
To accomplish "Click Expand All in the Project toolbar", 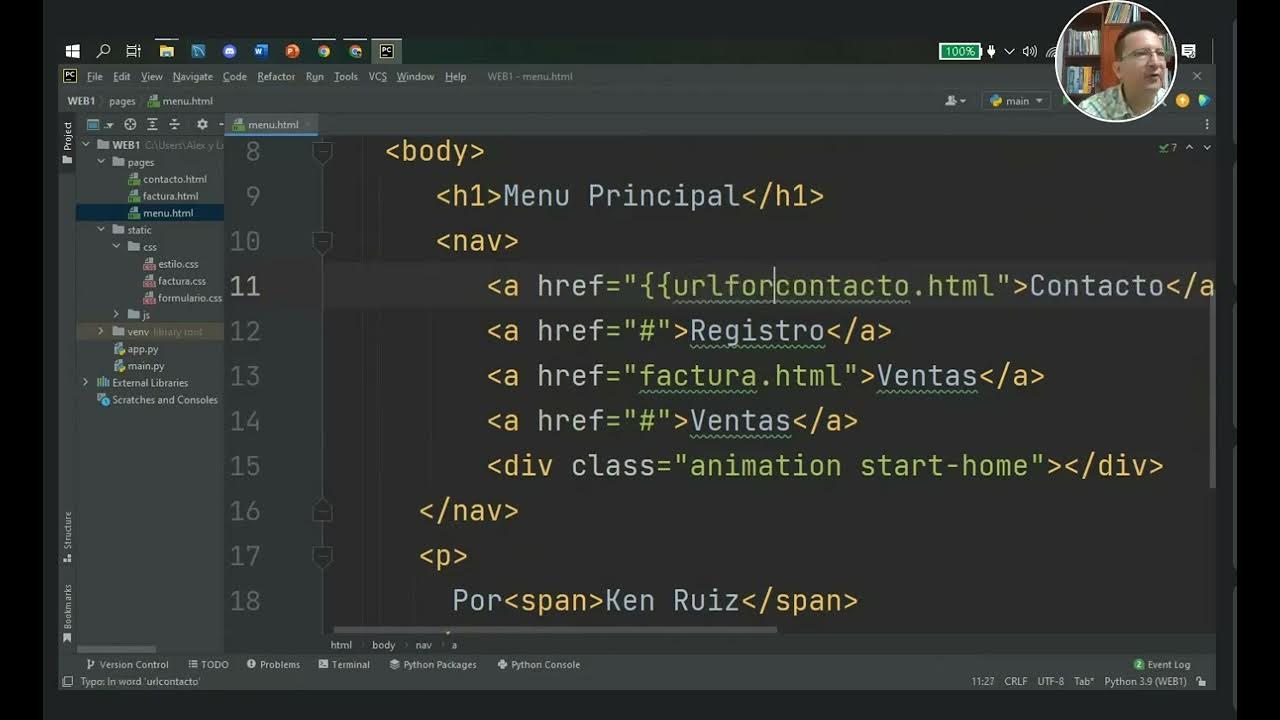I will (152, 125).
